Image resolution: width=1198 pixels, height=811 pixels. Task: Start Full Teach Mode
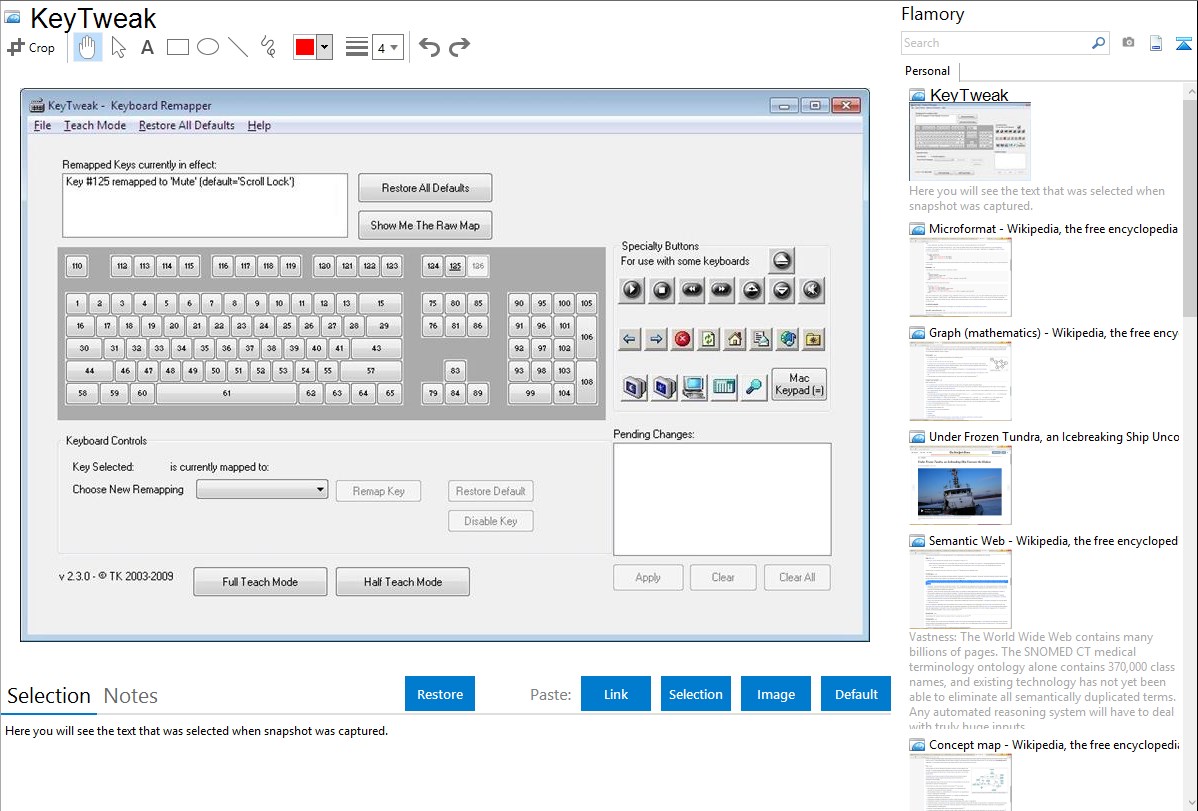coord(260,582)
